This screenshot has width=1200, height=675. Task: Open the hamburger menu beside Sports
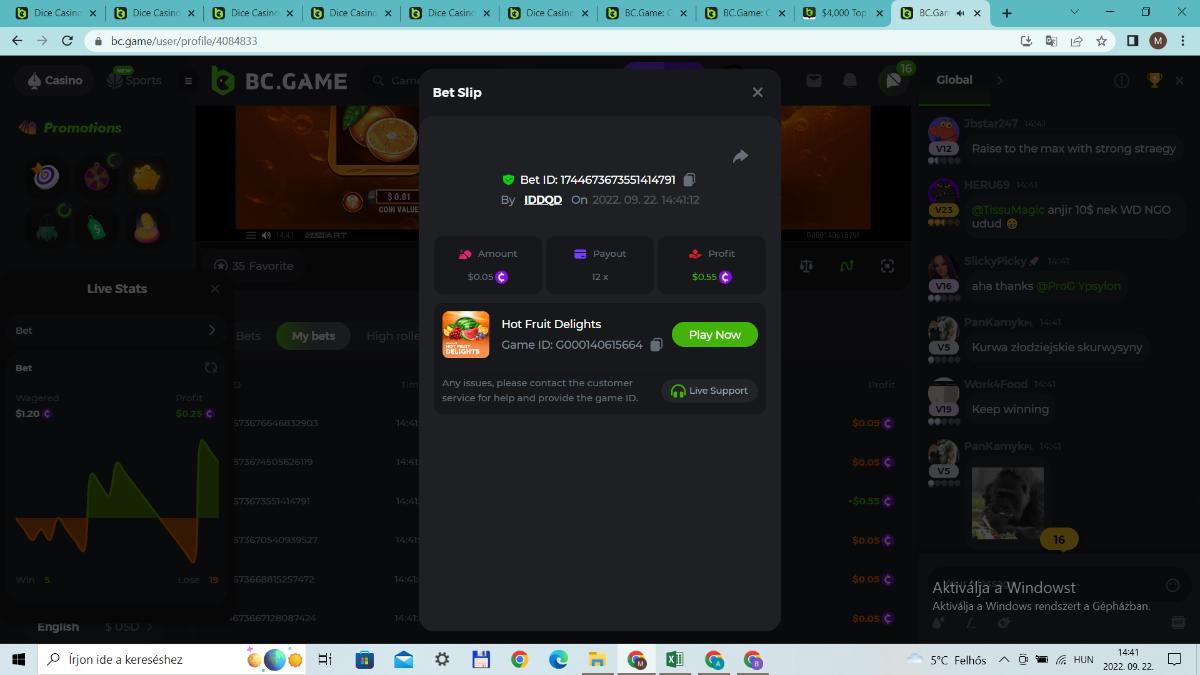click(x=188, y=81)
